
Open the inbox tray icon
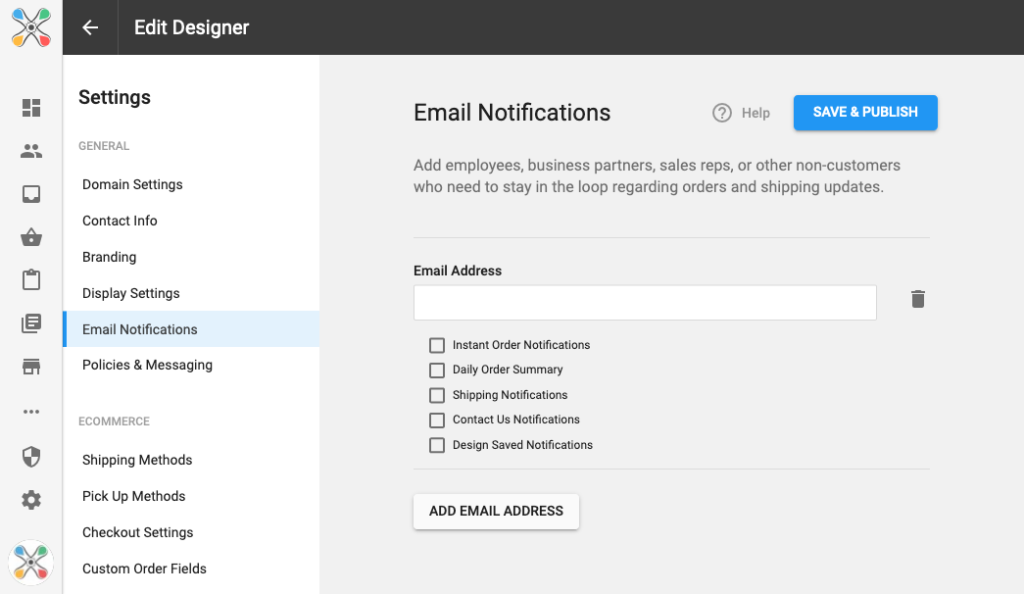31,195
